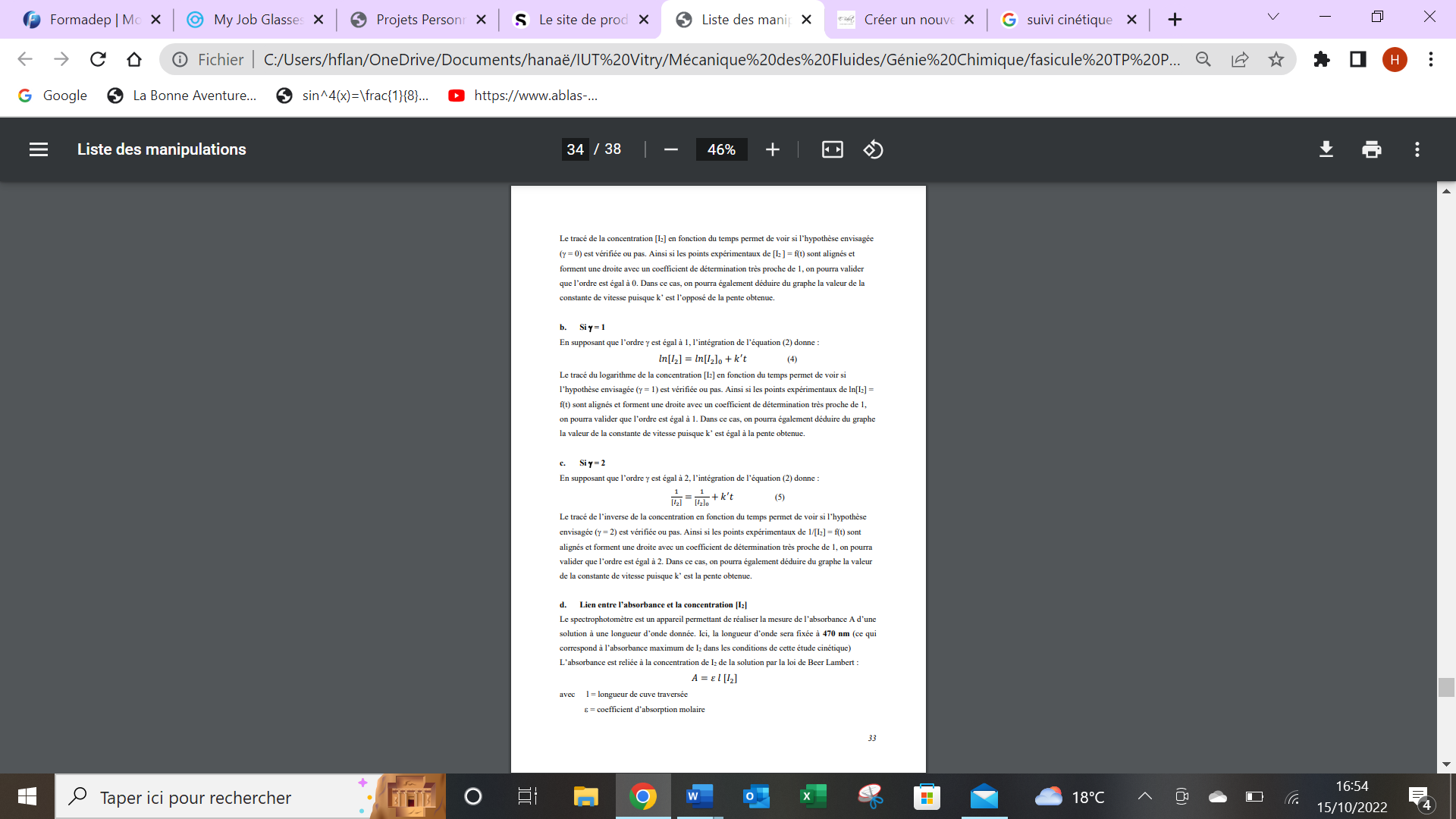Zoom in with the plus button
Image resolution: width=1456 pixels, height=819 pixels.
772,149
